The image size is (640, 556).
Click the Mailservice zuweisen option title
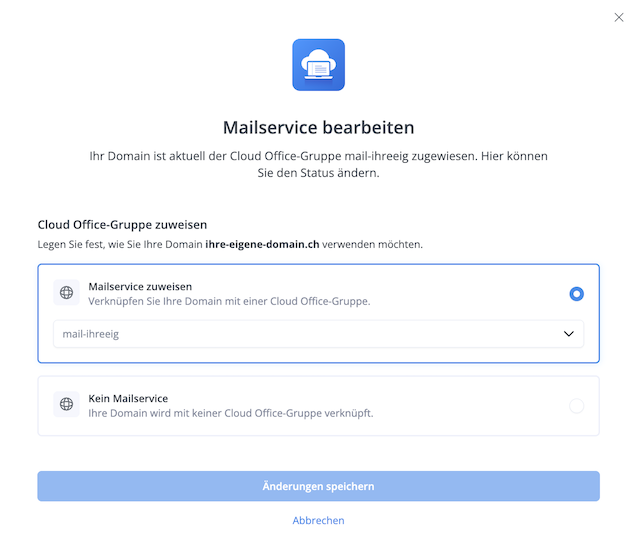[x=140, y=287]
